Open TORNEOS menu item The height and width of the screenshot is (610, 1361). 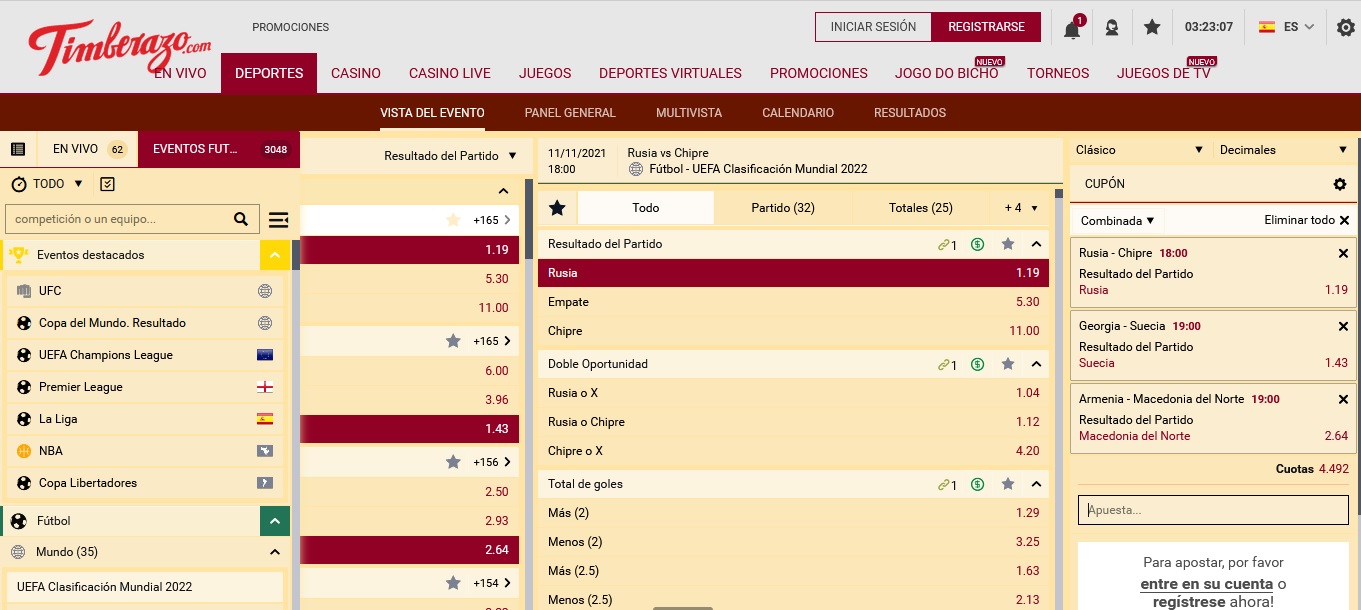tap(1058, 73)
